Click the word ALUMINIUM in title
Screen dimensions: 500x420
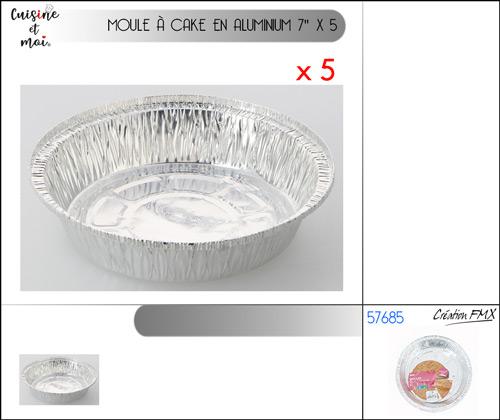click(262, 25)
